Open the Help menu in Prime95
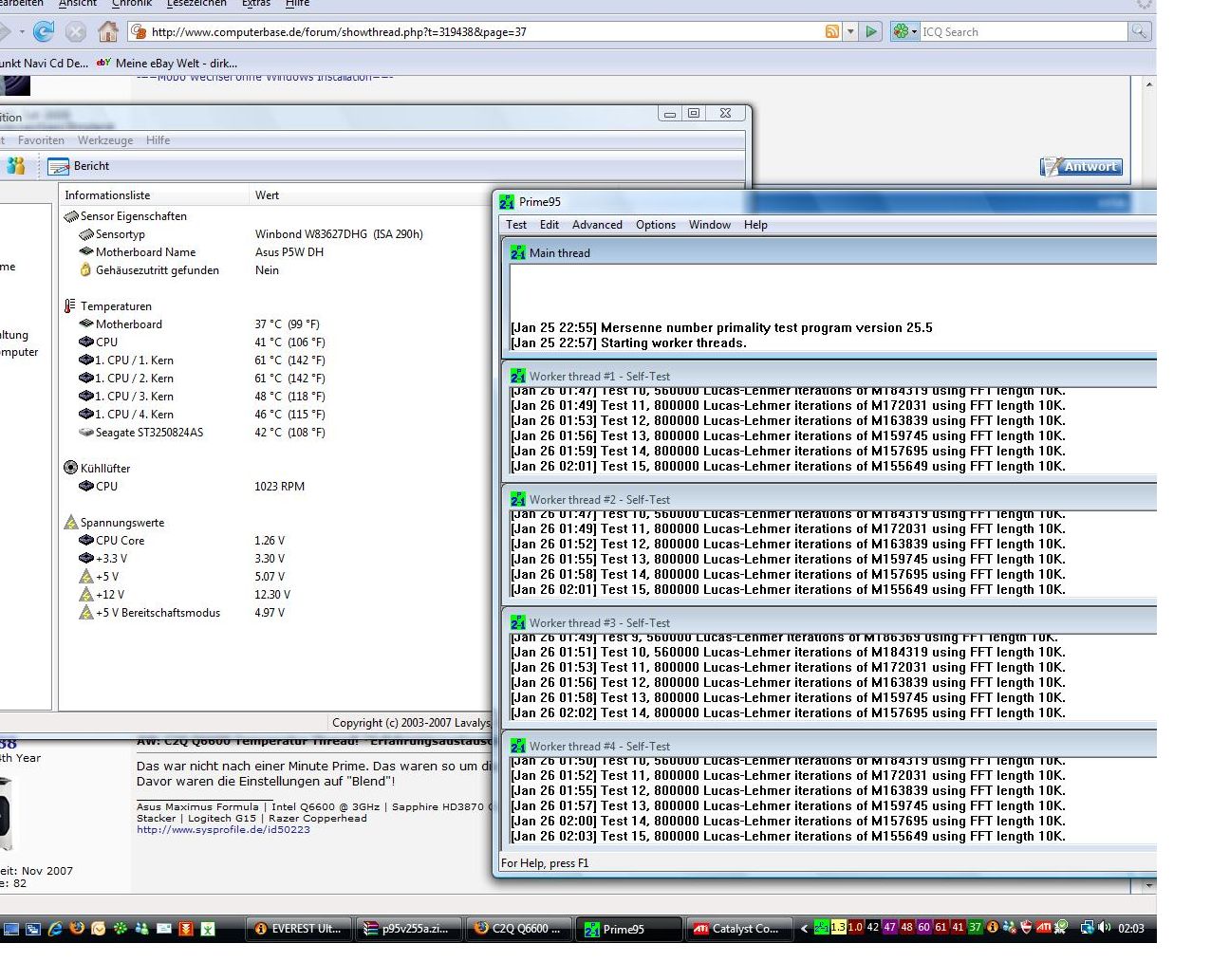Screen dimensions: 1211x980 [x=755, y=225]
